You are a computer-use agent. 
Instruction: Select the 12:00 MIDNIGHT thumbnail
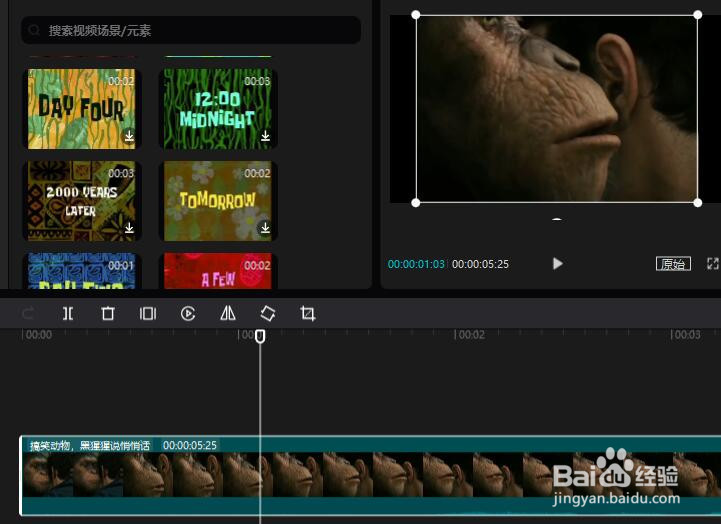[217, 109]
